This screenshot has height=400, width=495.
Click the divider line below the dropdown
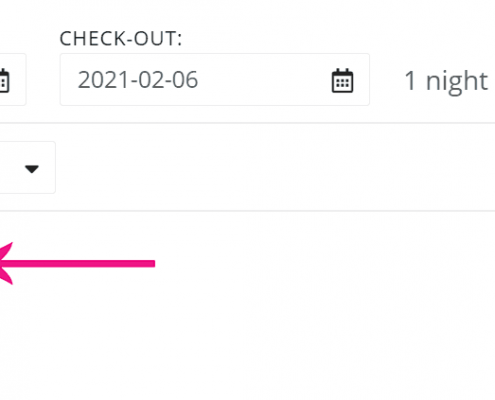coord(247,211)
